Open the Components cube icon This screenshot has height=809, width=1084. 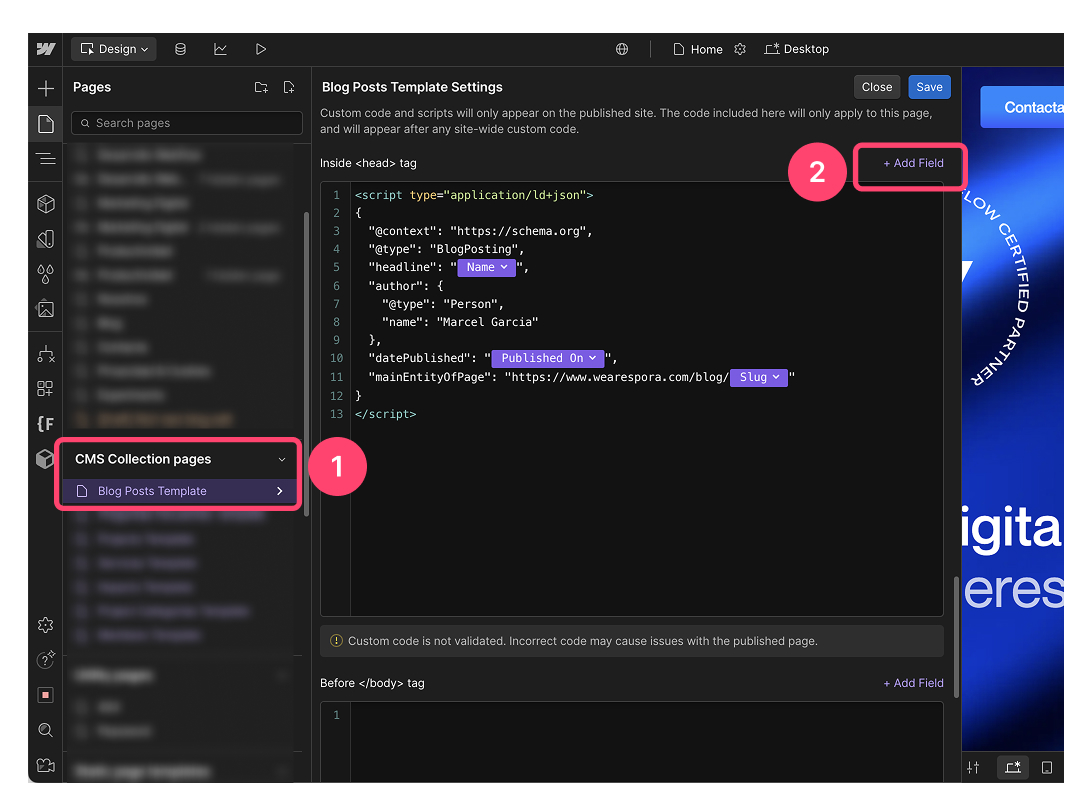46,204
